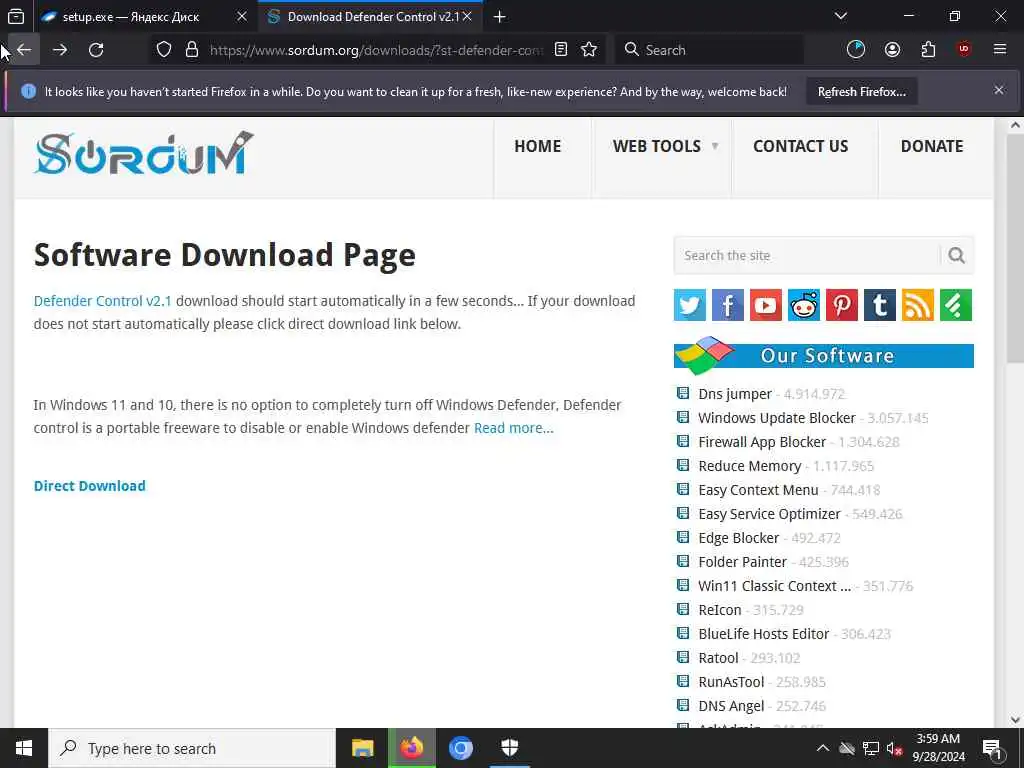Screen dimensions: 1024x768
Task: Go forward with browser forward arrow
Action: 60,50
